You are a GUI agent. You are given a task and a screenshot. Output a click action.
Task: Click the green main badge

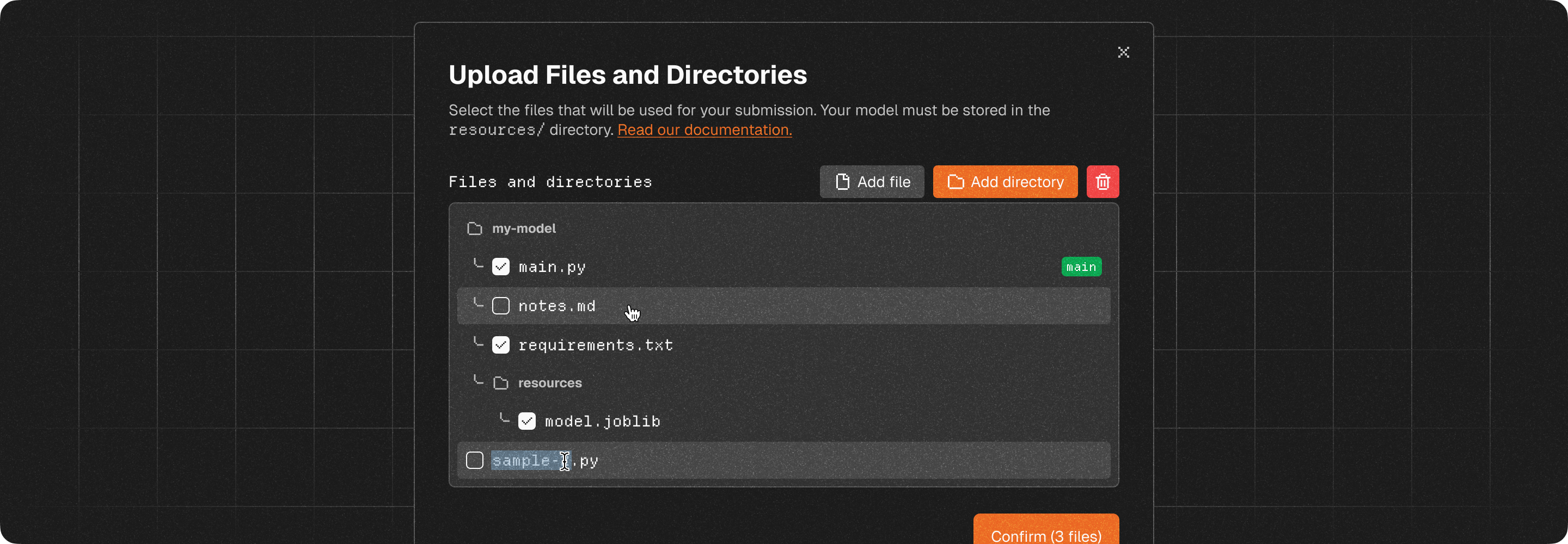click(x=1080, y=267)
